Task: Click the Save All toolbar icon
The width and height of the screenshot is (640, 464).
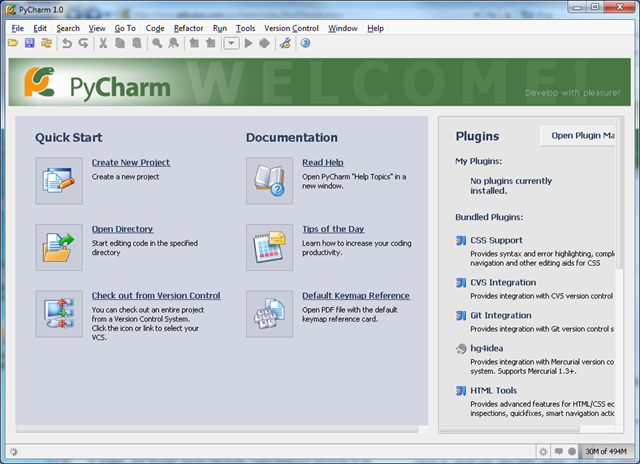Action: pyautogui.click(x=30, y=43)
